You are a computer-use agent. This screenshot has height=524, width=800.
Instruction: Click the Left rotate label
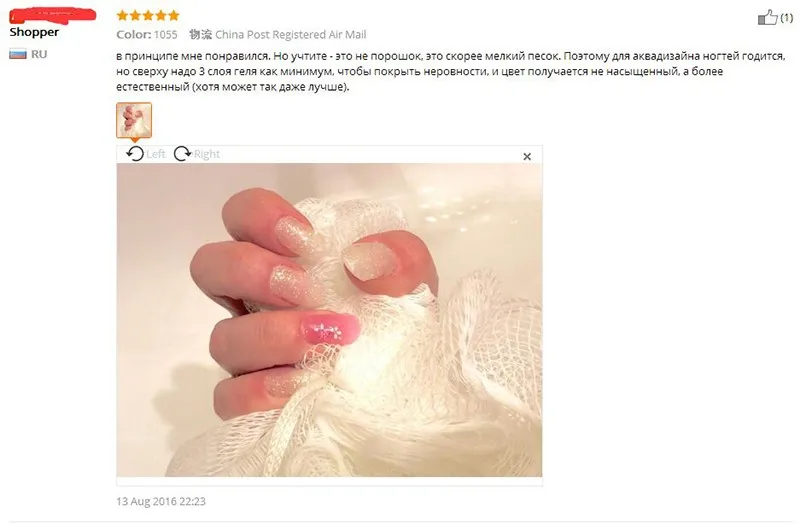pyautogui.click(x=156, y=154)
